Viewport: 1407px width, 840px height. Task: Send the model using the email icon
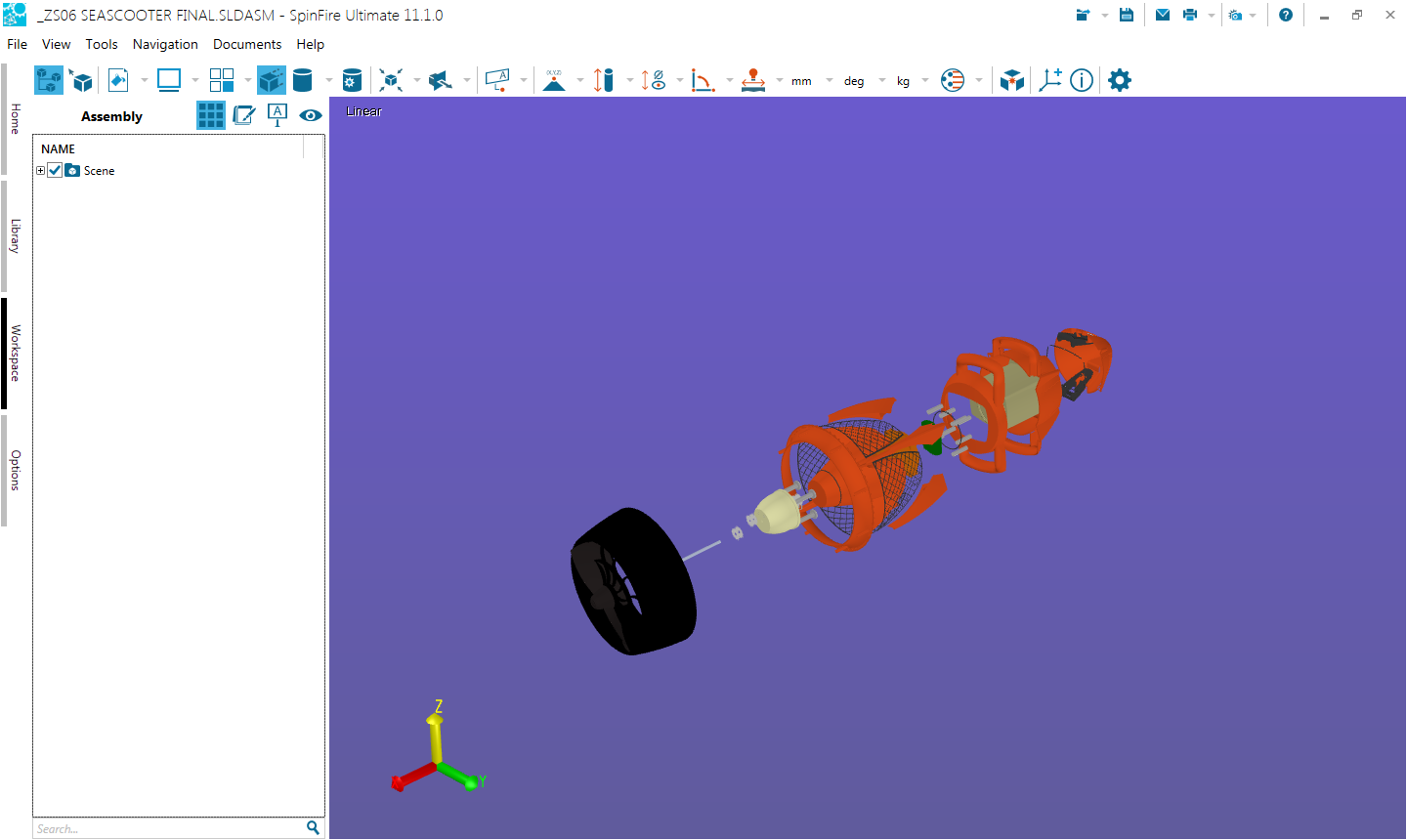pyautogui.click(x=1163, y=15)
